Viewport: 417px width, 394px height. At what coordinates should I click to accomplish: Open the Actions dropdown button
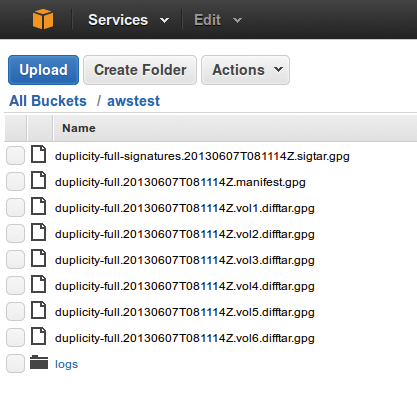[245, 70]
